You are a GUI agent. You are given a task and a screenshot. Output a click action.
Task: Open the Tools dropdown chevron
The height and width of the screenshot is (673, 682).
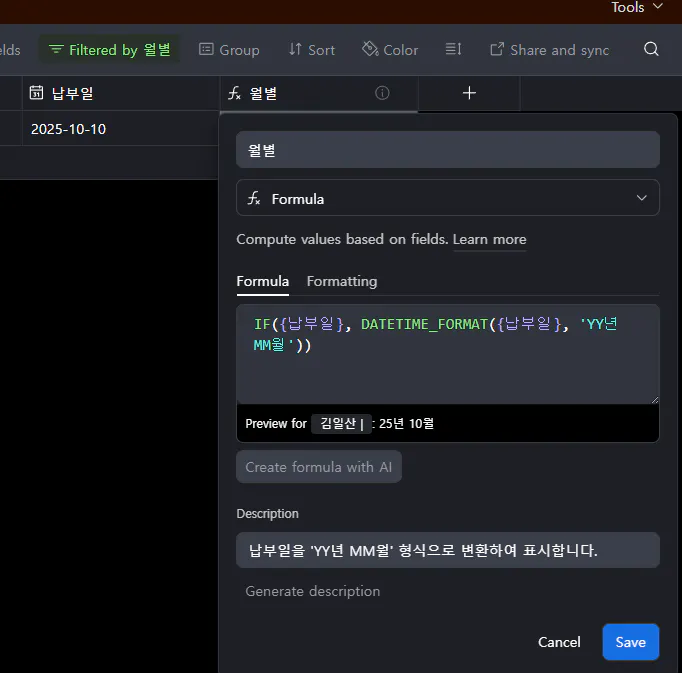tap(658, 6)
